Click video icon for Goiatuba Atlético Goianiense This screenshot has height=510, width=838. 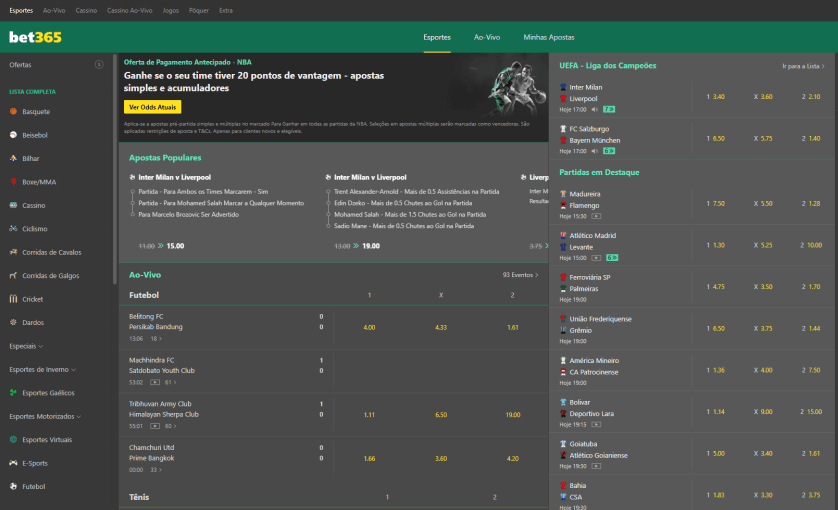coord(596,467)
